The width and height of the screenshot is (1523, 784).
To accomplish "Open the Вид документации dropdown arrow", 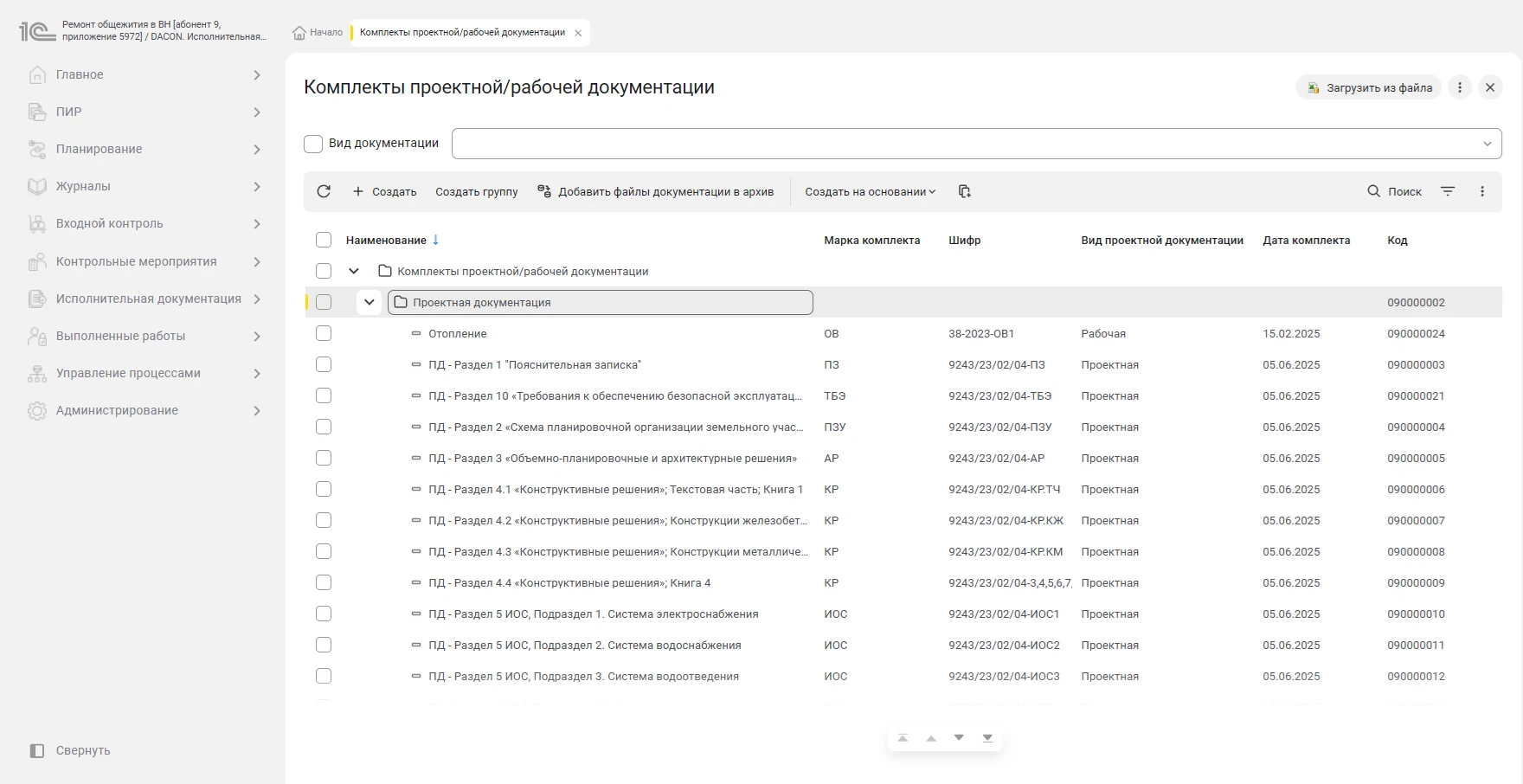I will pyautogui.click(x=1488, y=144).
